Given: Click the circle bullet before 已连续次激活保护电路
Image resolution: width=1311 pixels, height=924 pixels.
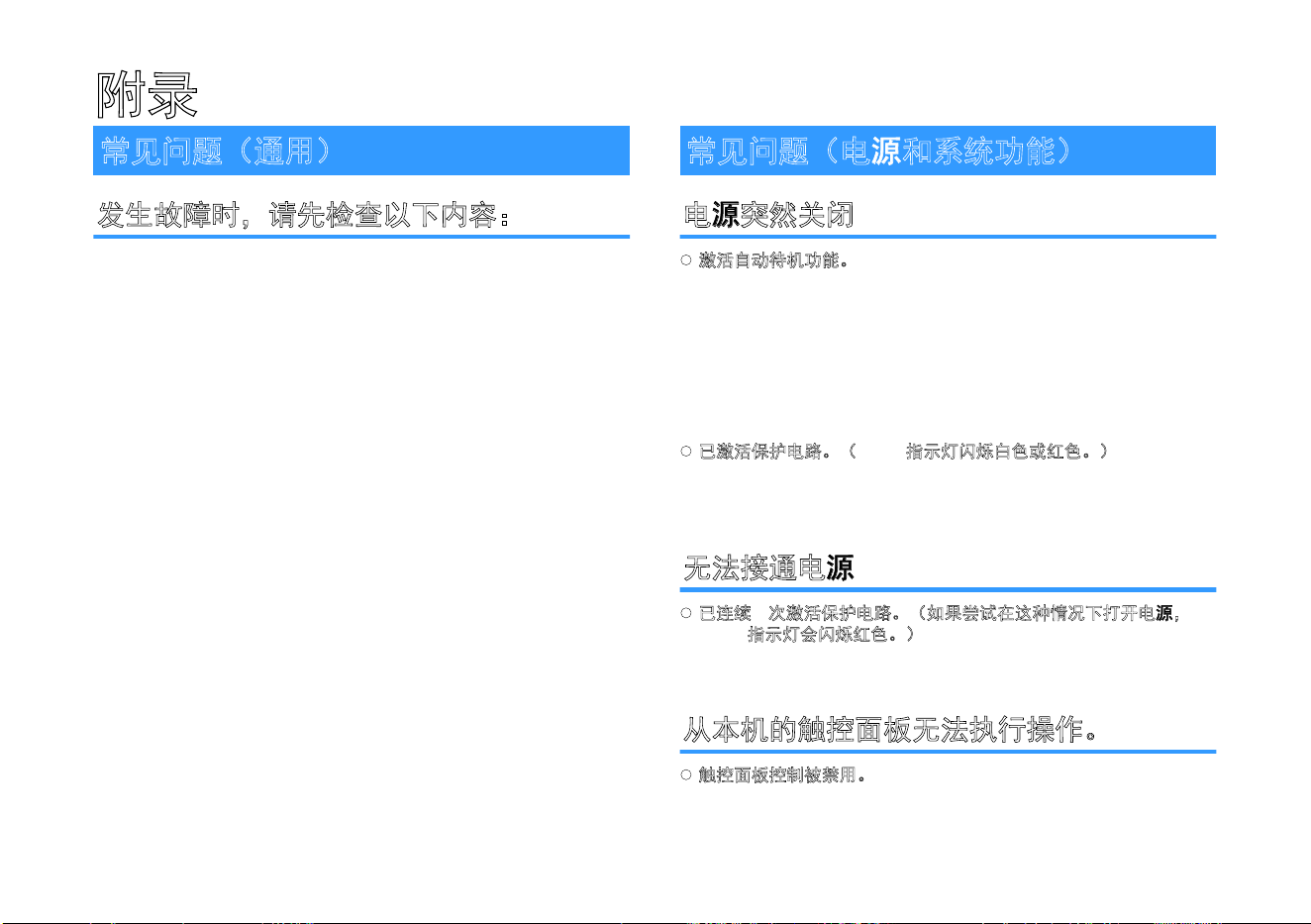Looking at the screenshot, I should (685, 613).
